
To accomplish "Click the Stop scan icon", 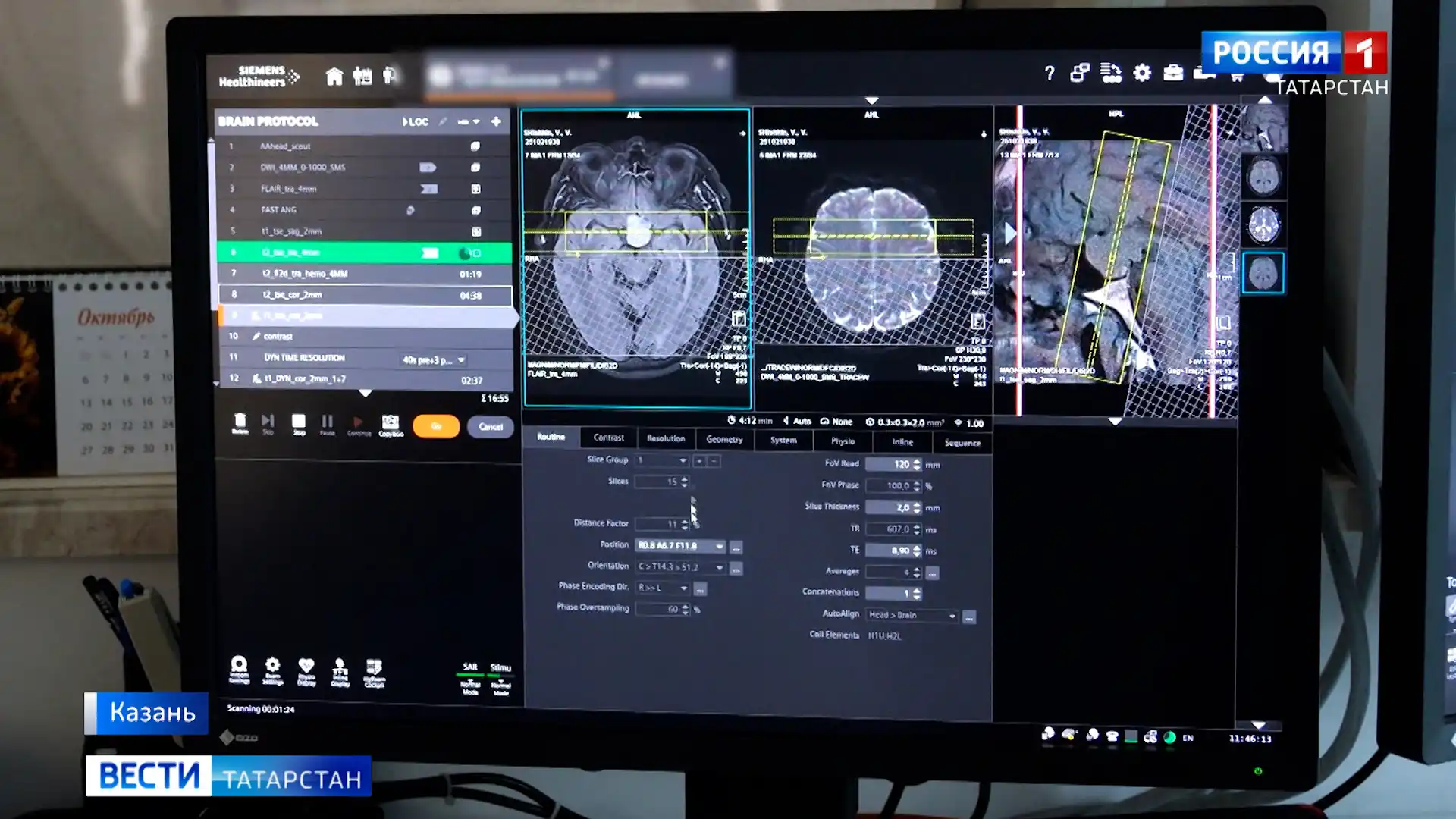I will click(299, 422).
